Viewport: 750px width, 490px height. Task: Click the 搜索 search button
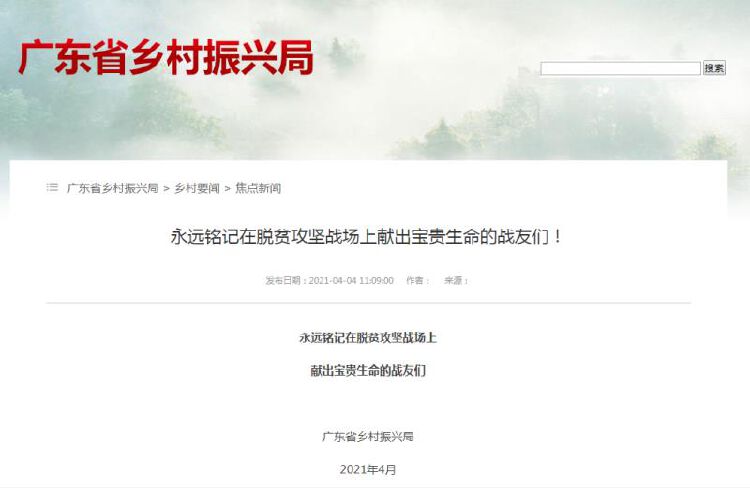click(x=714, y=68)
